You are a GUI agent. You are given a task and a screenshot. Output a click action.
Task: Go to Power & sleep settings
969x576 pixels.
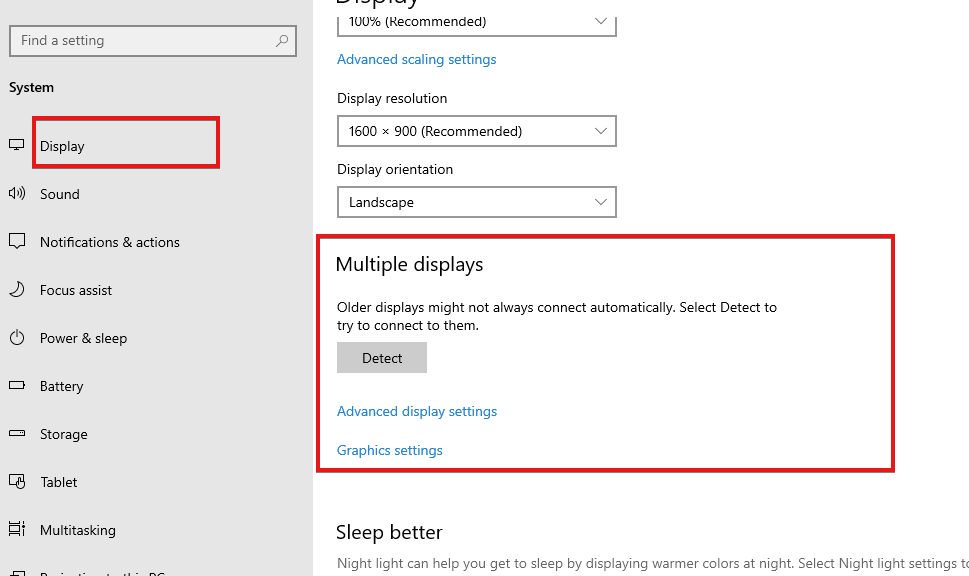click(x=83, y=338)
